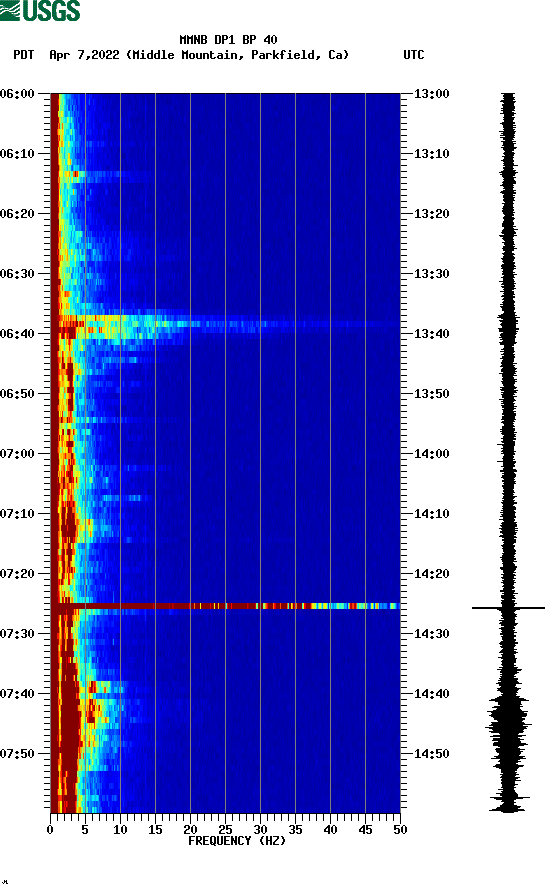Click the 13:10 UTC time label
The height and width of the screenshot is (893, 552).
[x=431, y=154]
